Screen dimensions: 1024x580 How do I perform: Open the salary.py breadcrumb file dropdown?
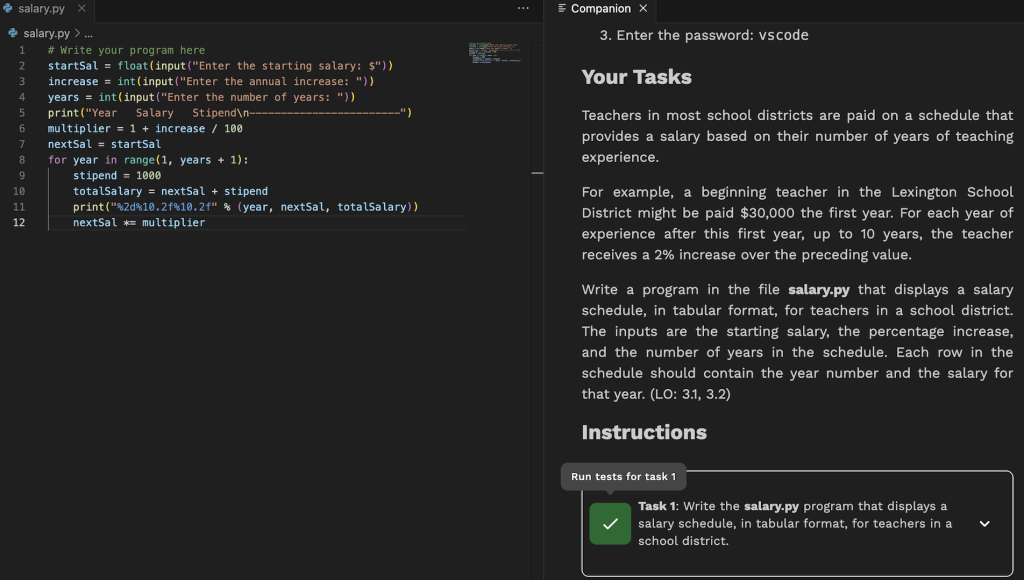47,34
